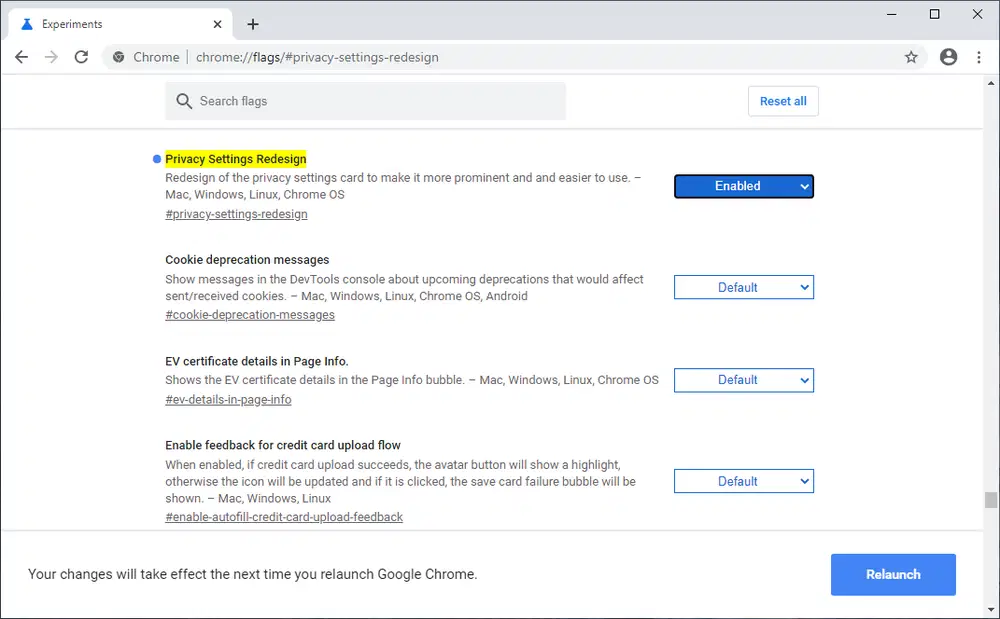
Task: Click the forward navigation arrow
Action: point(50,57)
